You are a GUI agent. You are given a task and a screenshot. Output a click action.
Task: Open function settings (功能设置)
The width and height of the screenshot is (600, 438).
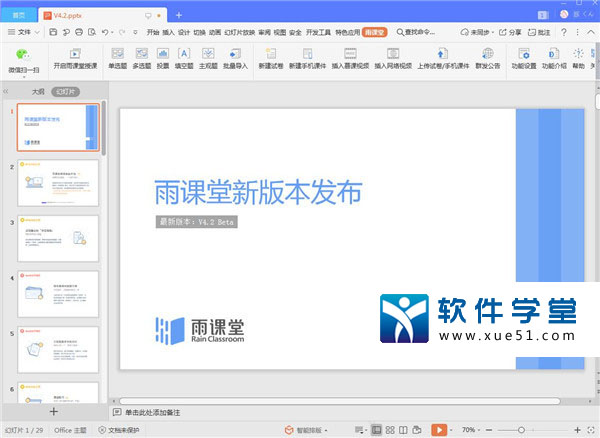tap(524, 59)
